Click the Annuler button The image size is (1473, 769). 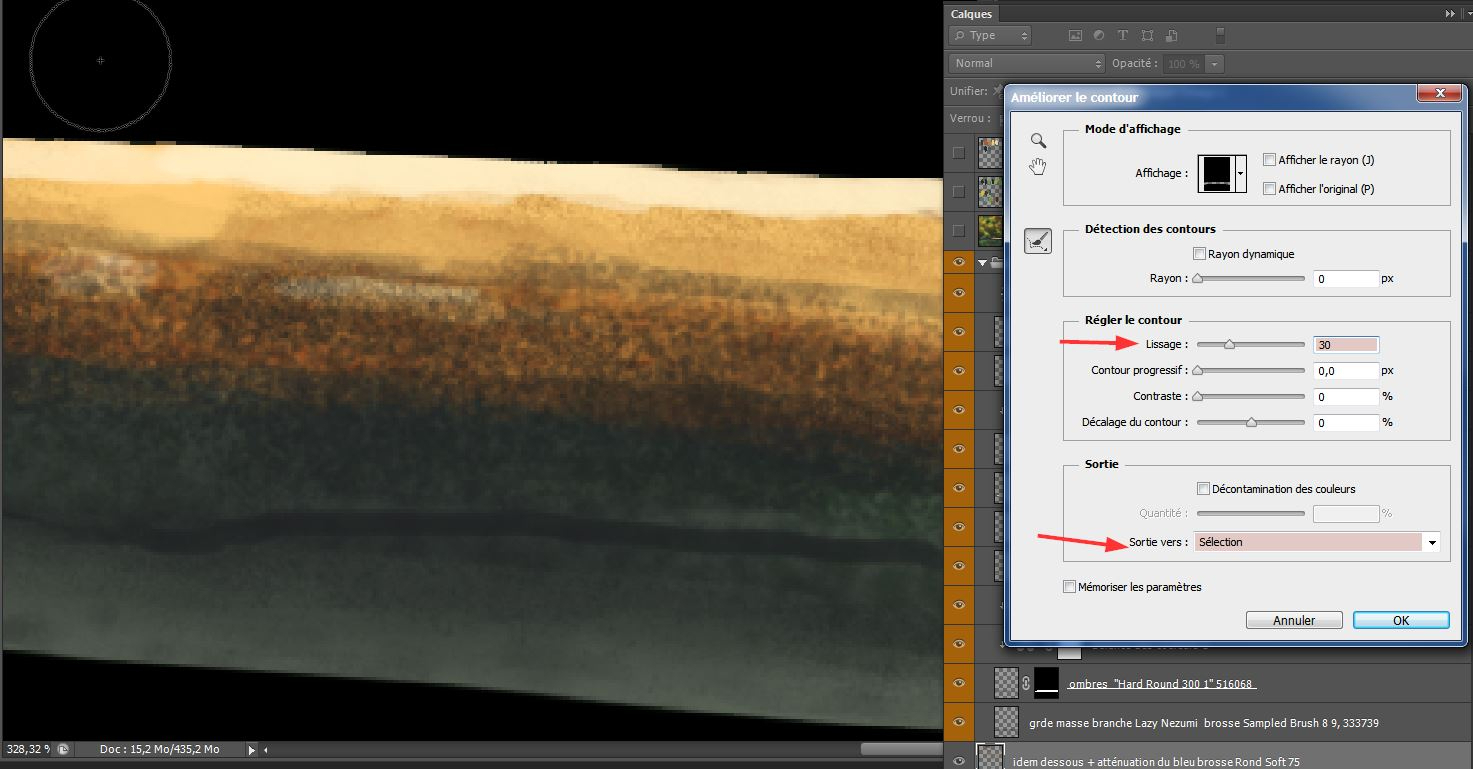pos(1294,620)
